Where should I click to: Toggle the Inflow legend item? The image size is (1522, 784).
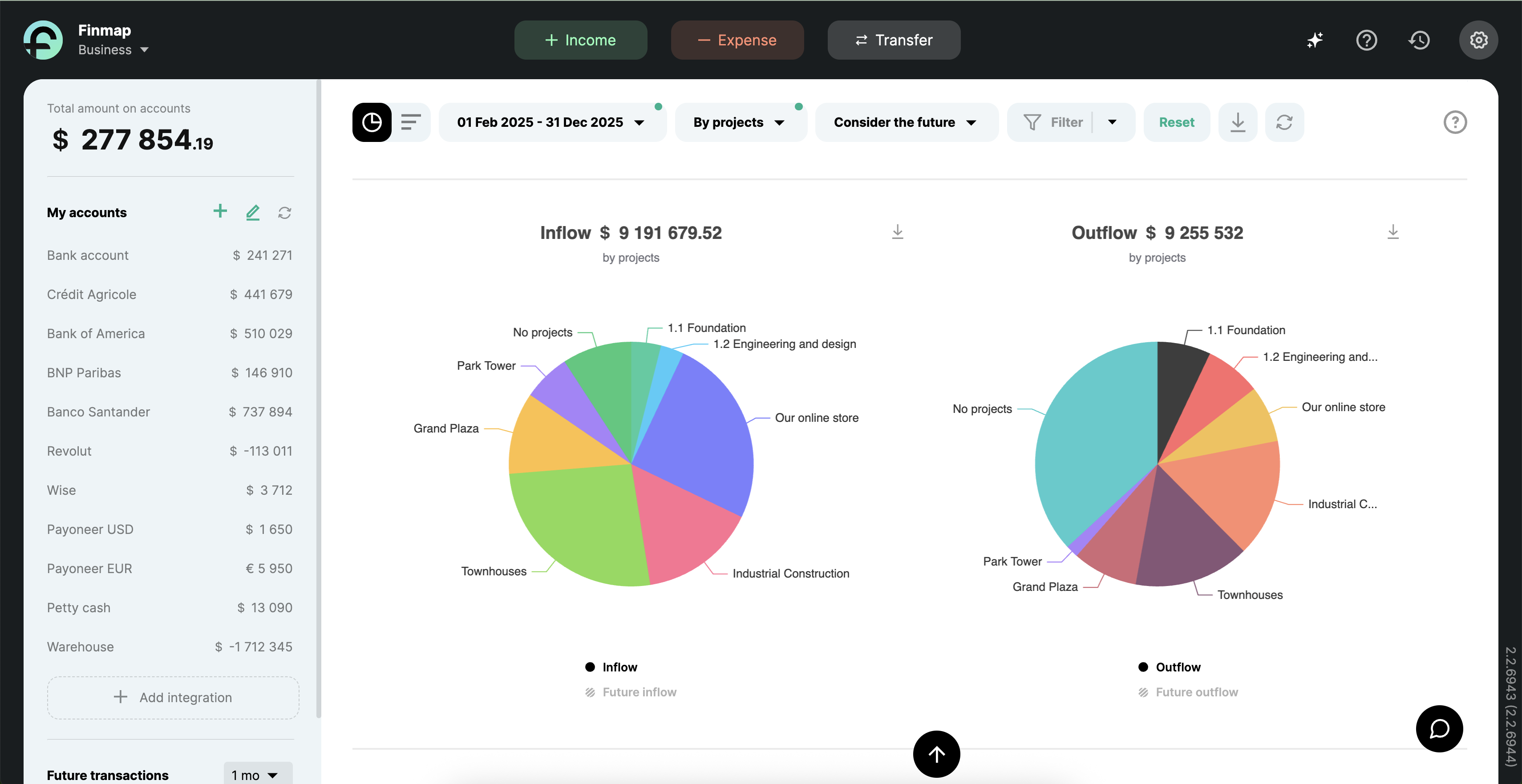pyautogui.click(x=611, y=667)
